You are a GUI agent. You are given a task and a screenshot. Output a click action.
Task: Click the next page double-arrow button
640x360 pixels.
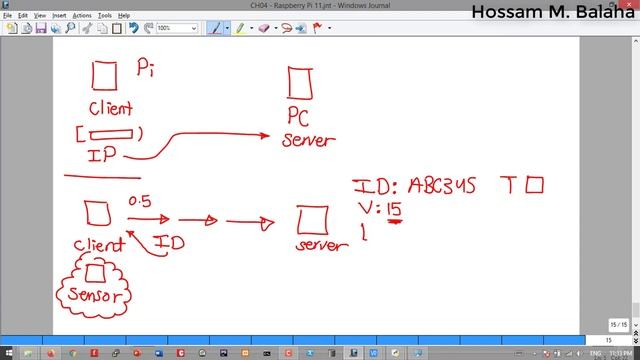[636, 340]
